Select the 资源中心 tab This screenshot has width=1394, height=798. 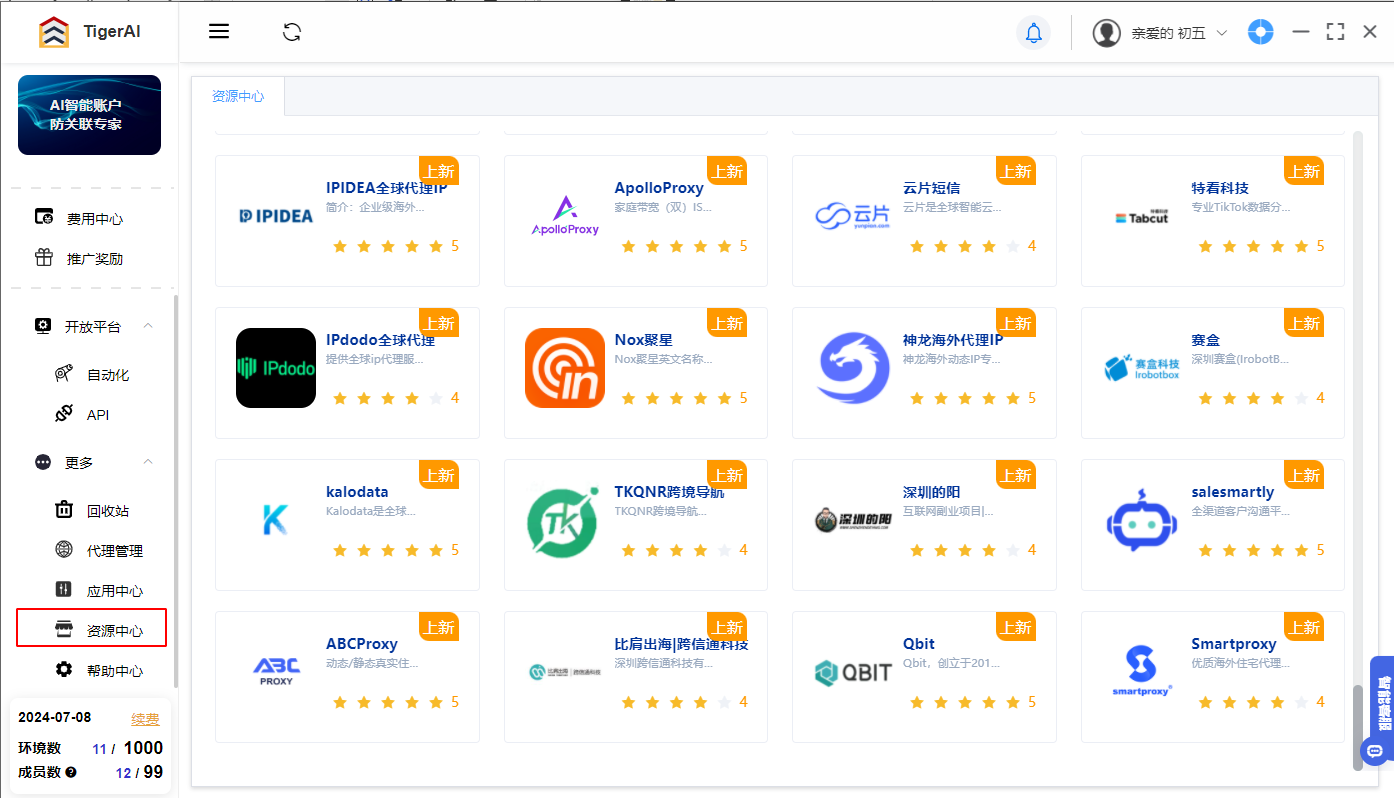(238, 96)
